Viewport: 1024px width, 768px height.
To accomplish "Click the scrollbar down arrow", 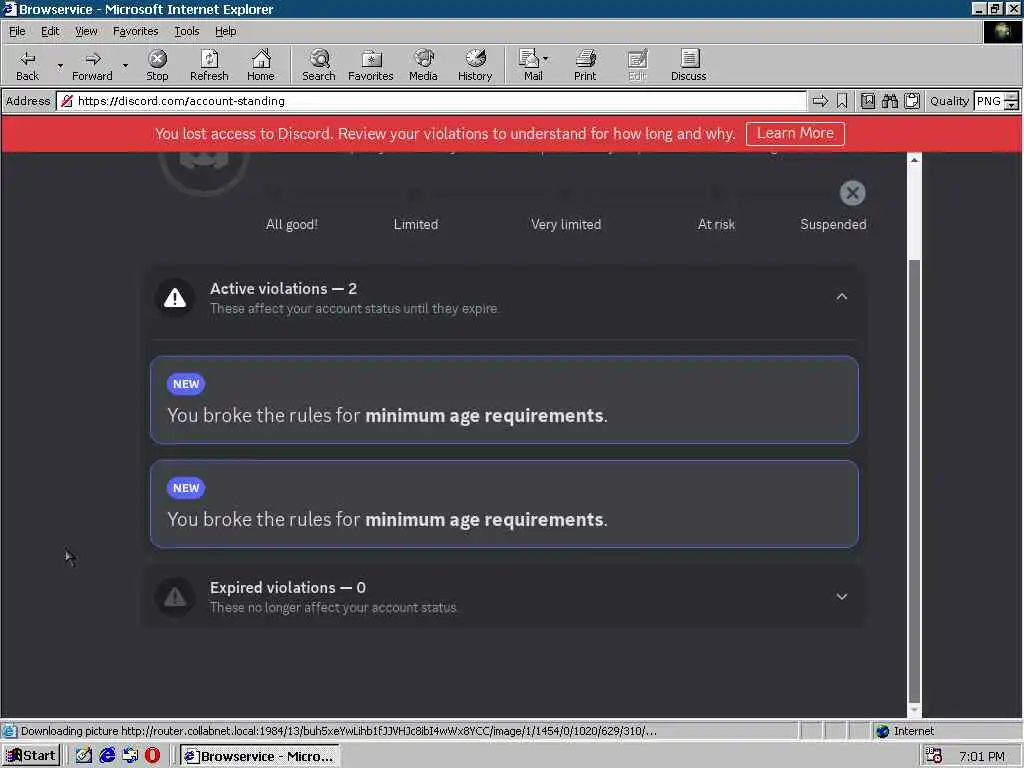I will pyautogui.click(x=914, y=709).
